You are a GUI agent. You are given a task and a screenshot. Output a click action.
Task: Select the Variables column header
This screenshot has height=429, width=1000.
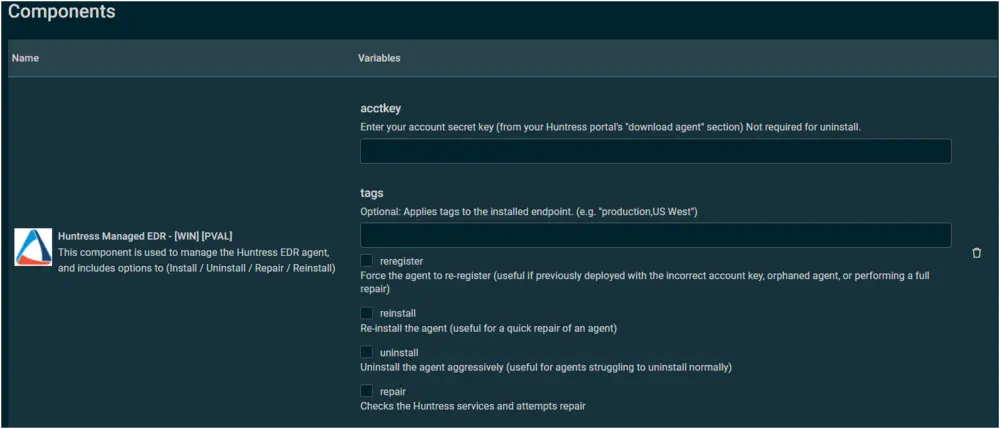click(x=379, y=58)
